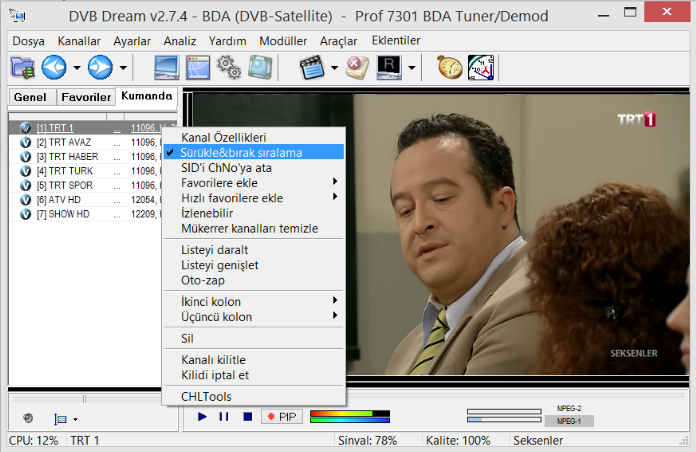Click the teal snapshot toolbar icon

click(x=260, y=68)
